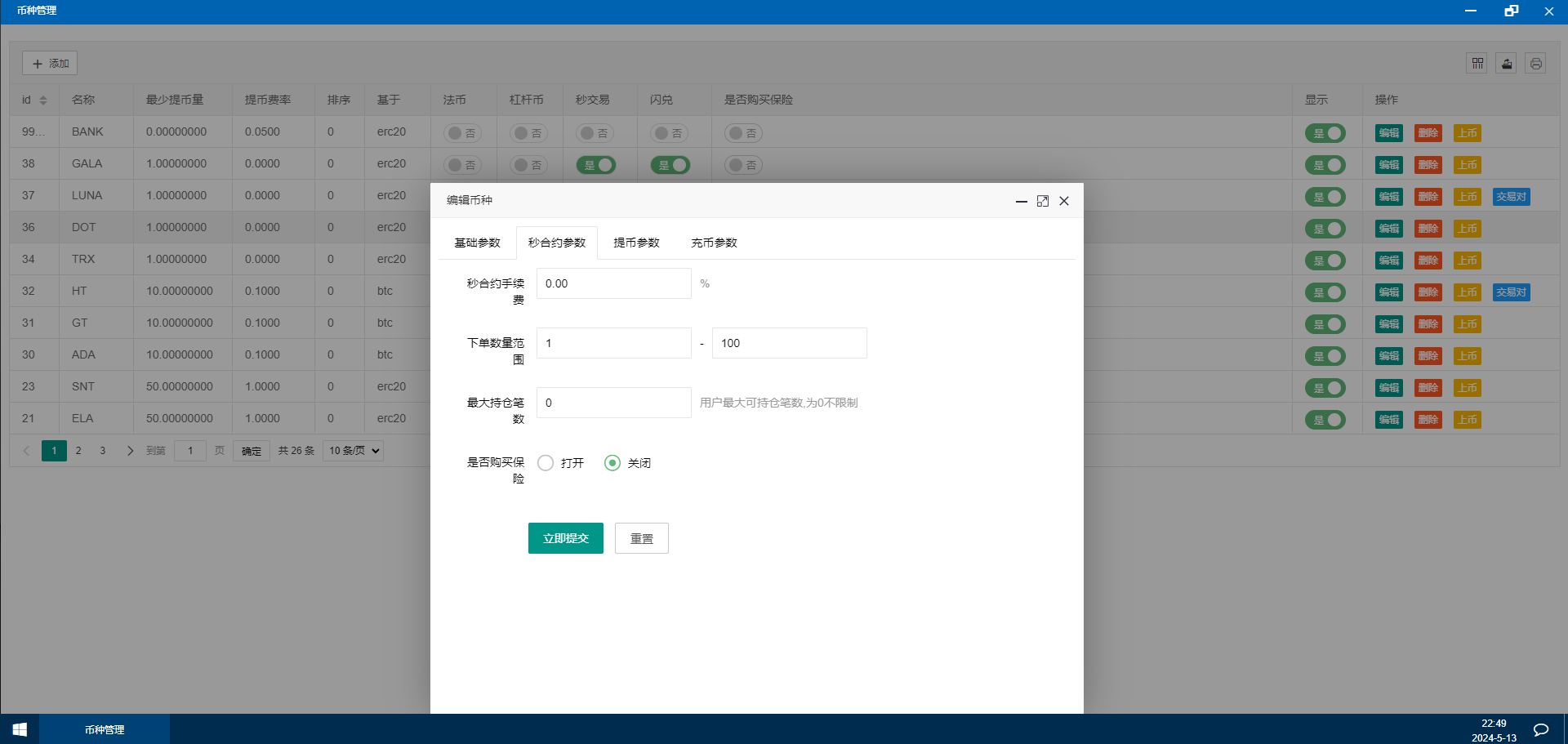
Task: Open the 充币参数 tab
Action: point(714,243)
